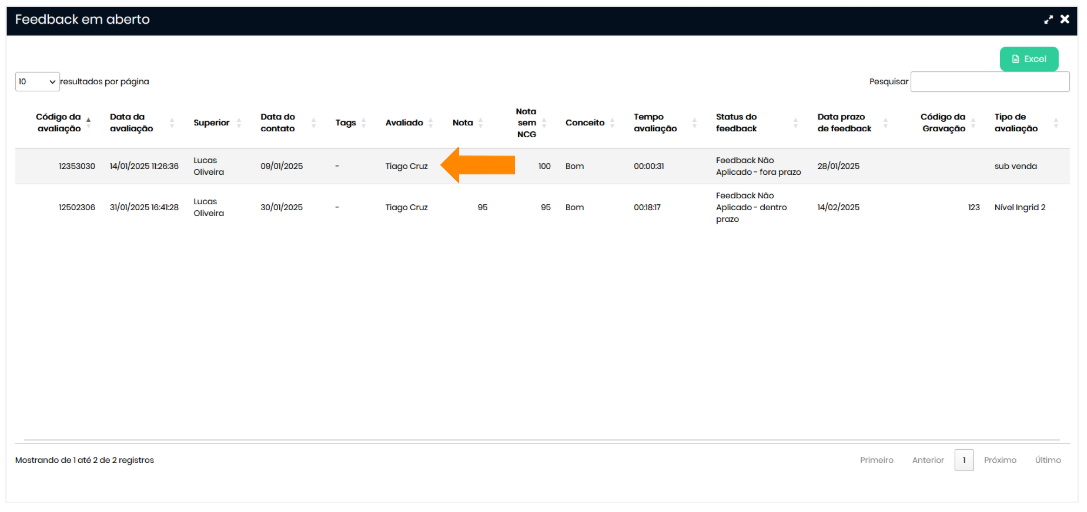Sort by Código da avaliação column
Image resolution: width=1087 pixels, height=512 pixels.
pyautogui.click(x=59, y=123)
